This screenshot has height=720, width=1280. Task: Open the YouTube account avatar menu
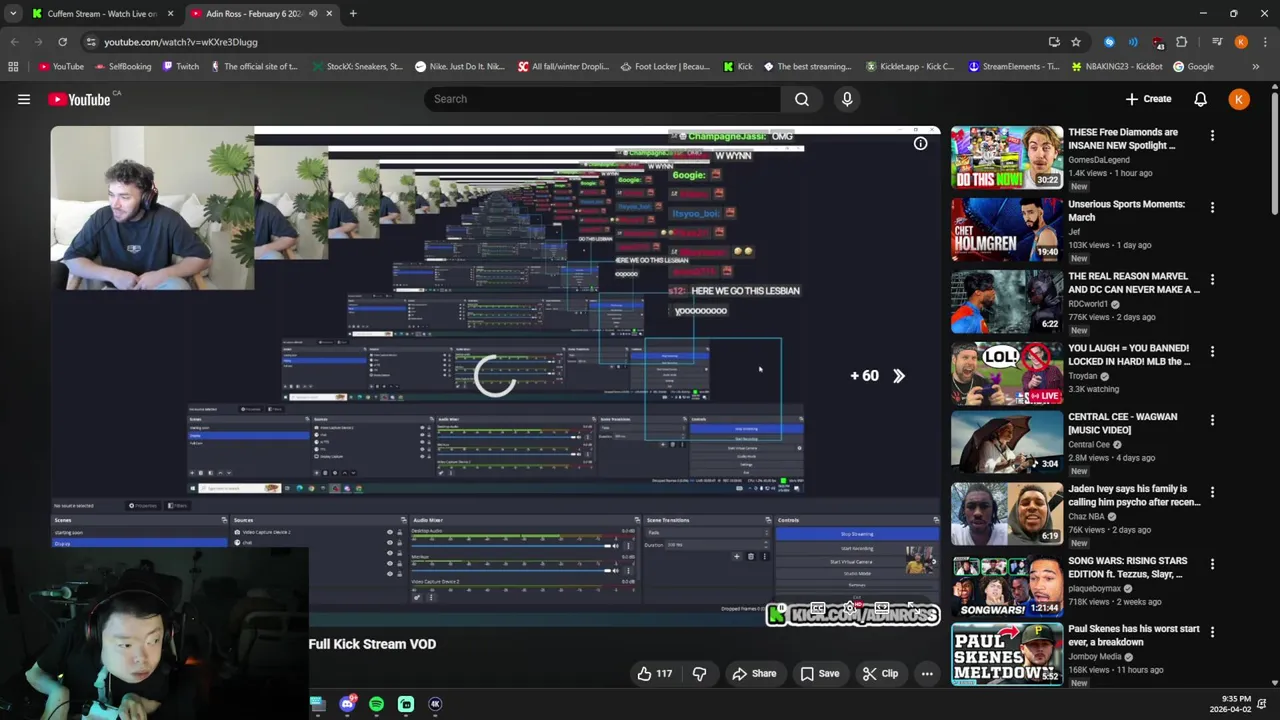tap(1239, 99)
